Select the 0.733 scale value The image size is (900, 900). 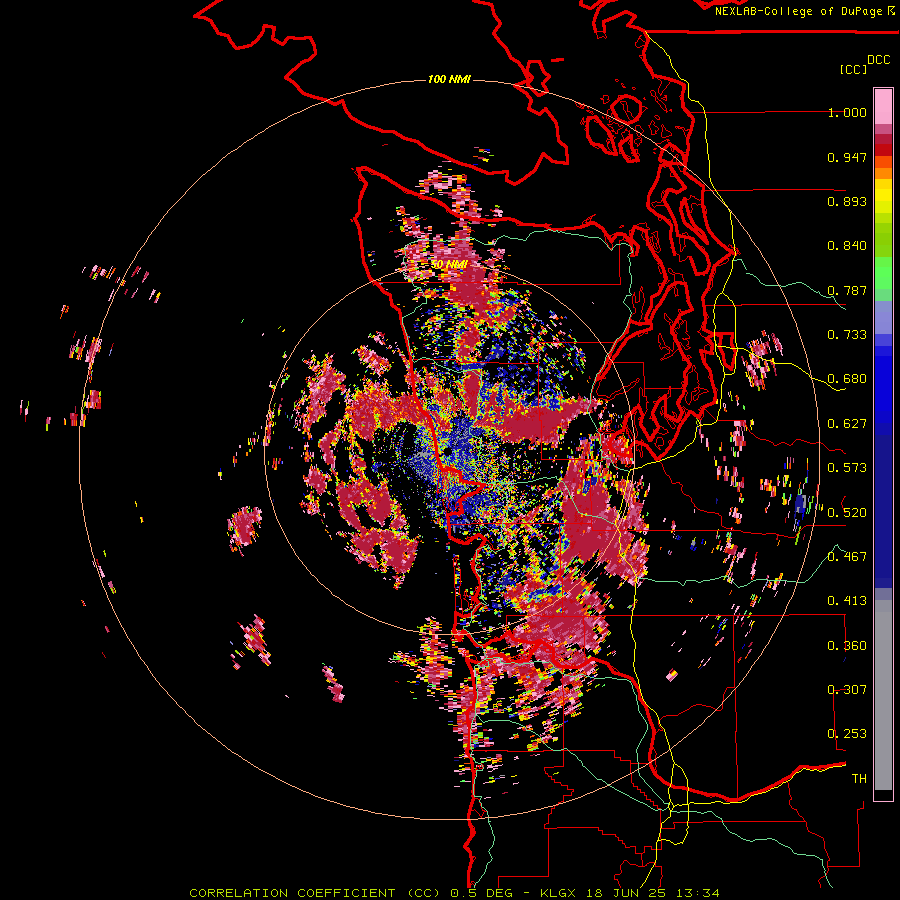[847, 335]
